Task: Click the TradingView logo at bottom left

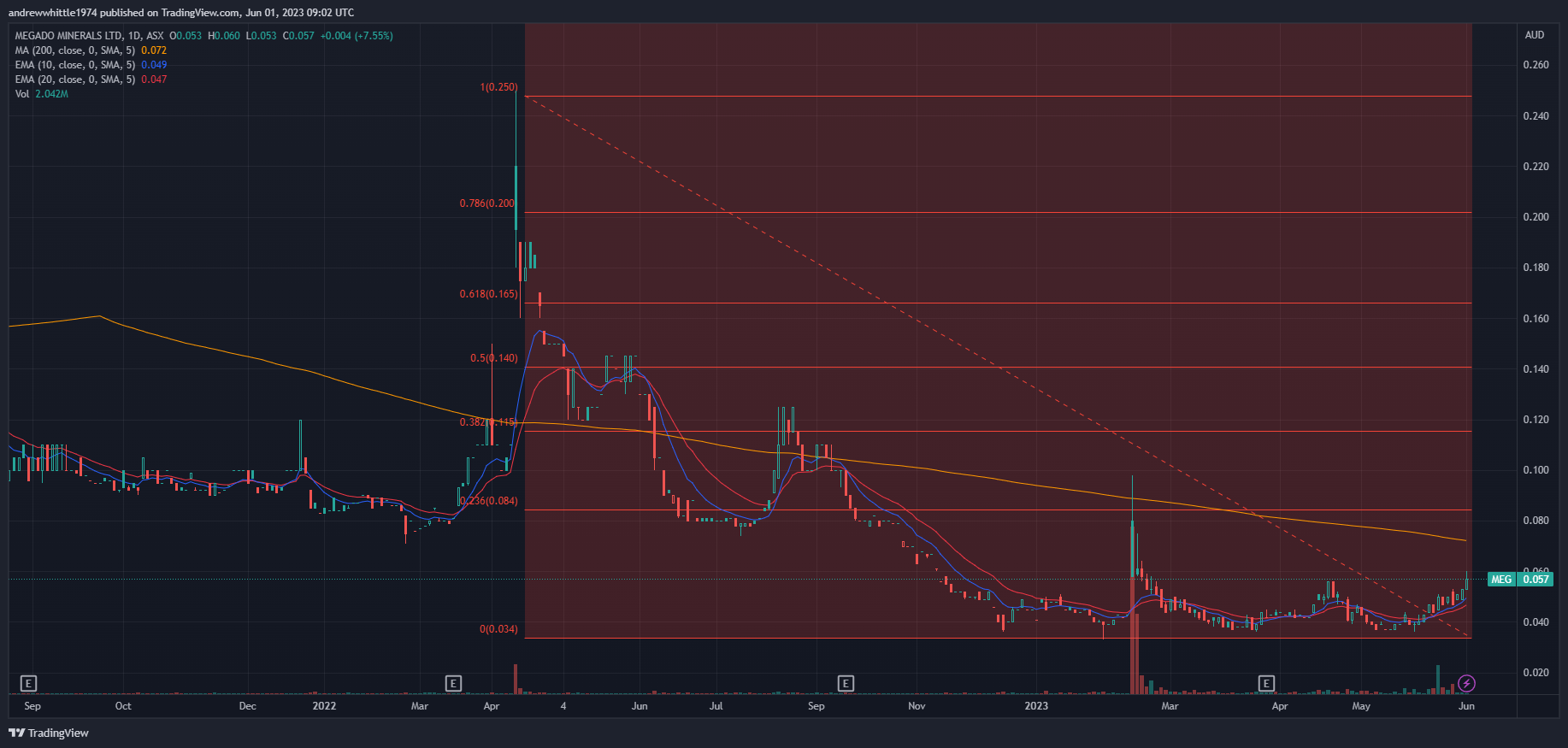Action: point(49,733)
